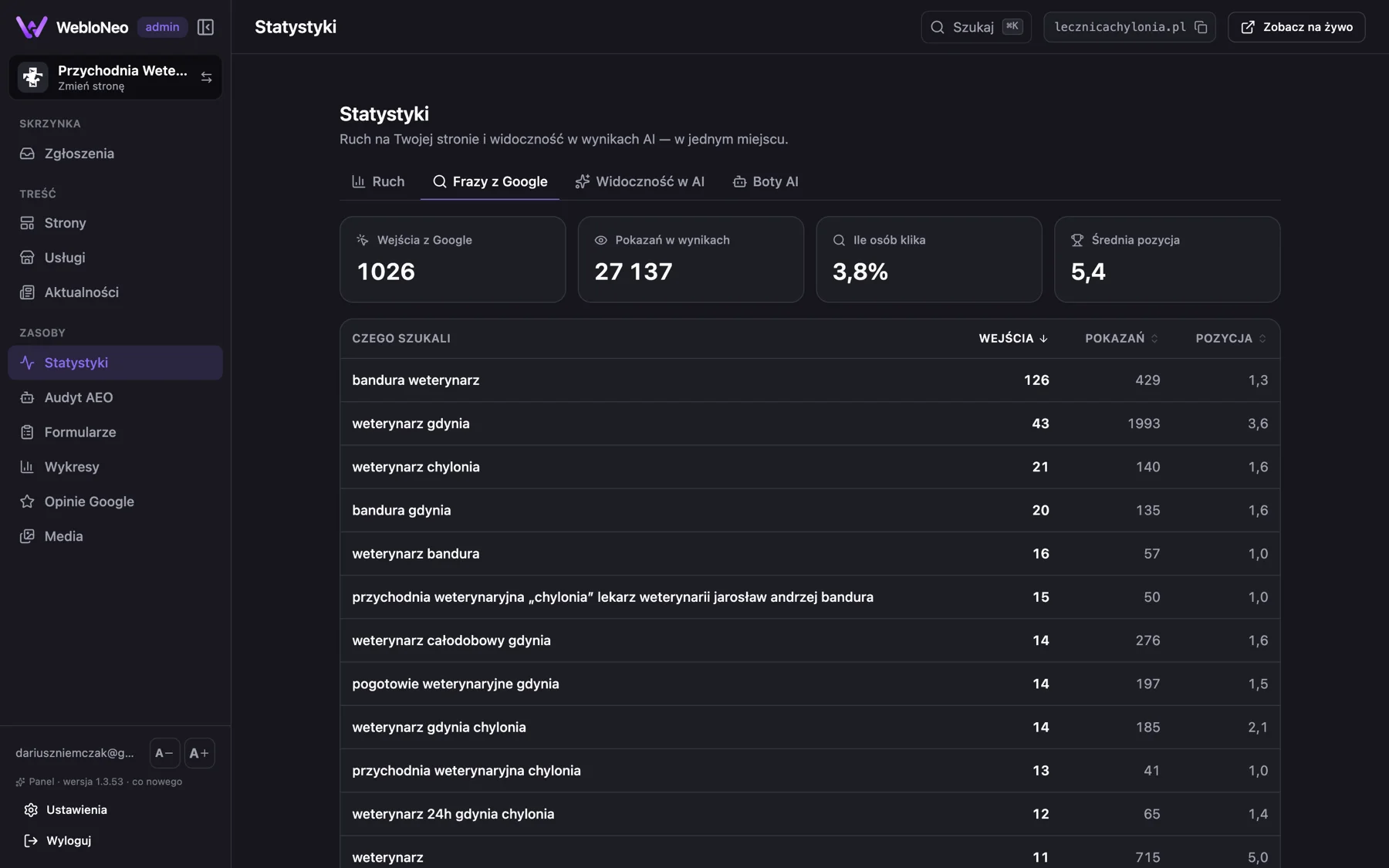This screenshot has height=868, width=1389.
Task: Copy lecznicachylonia.pl domain icon
Action: tap(1201, 27)
